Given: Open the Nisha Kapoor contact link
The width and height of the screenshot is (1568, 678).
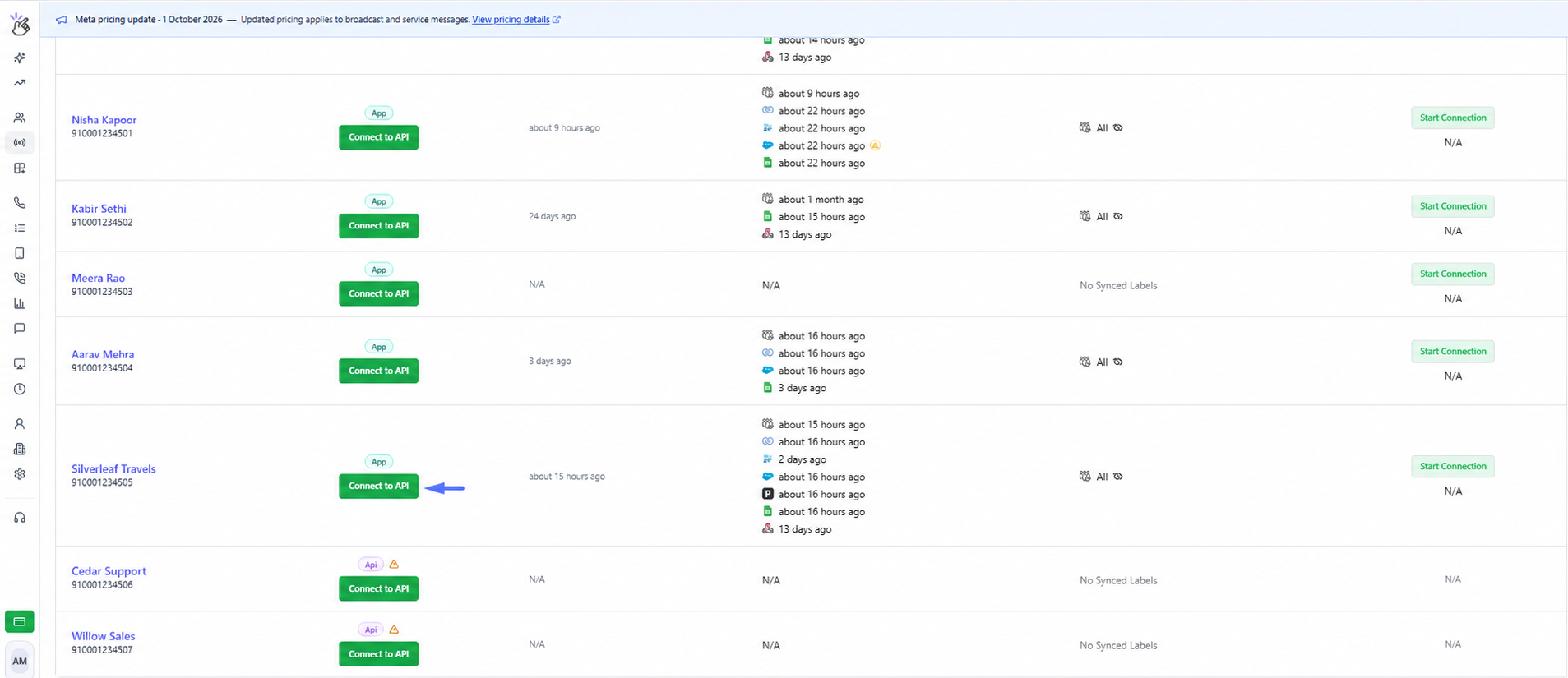Looking at the screenshot, I should 104,120.
